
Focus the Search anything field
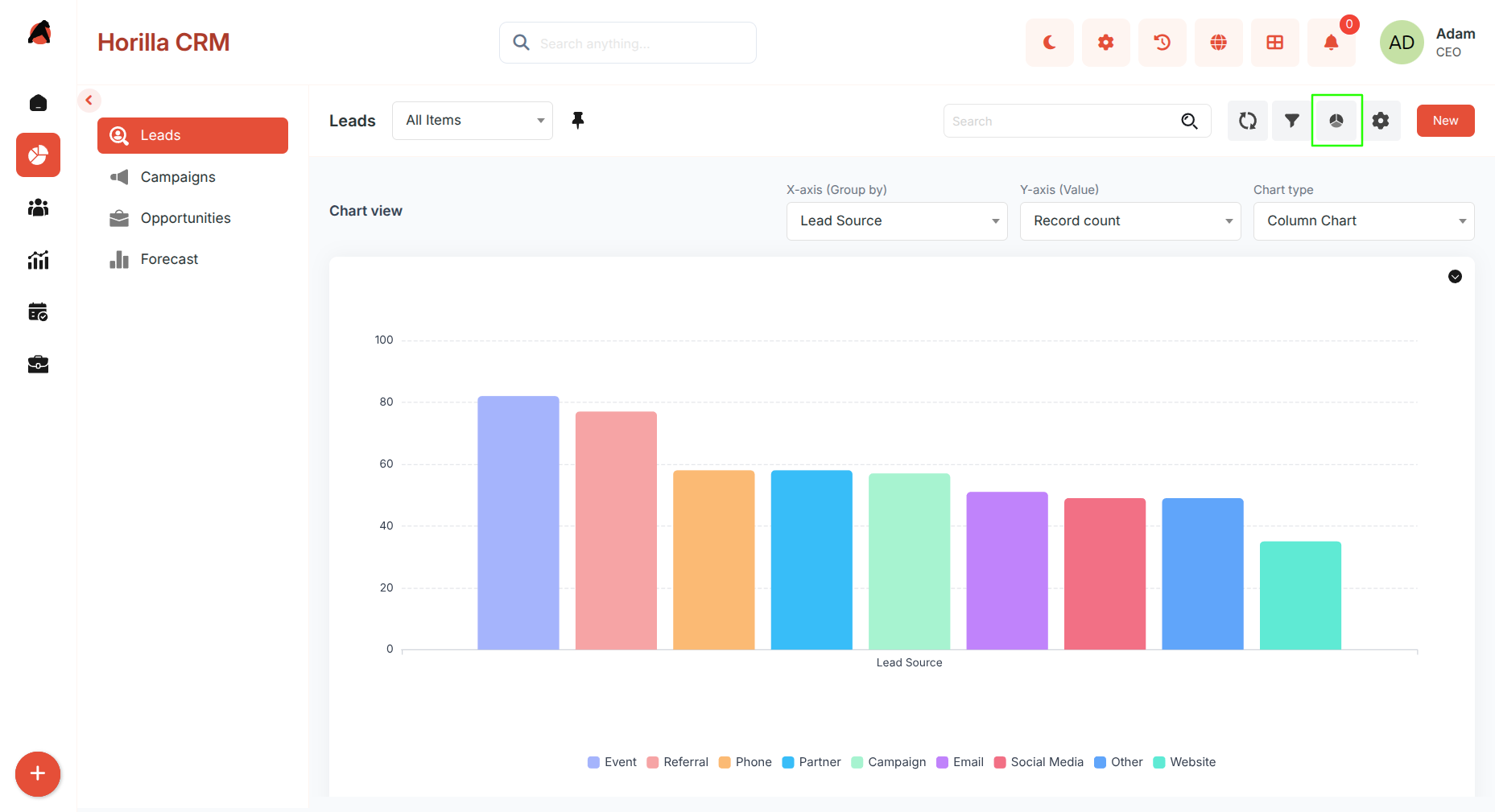click(x=628, y=43)
